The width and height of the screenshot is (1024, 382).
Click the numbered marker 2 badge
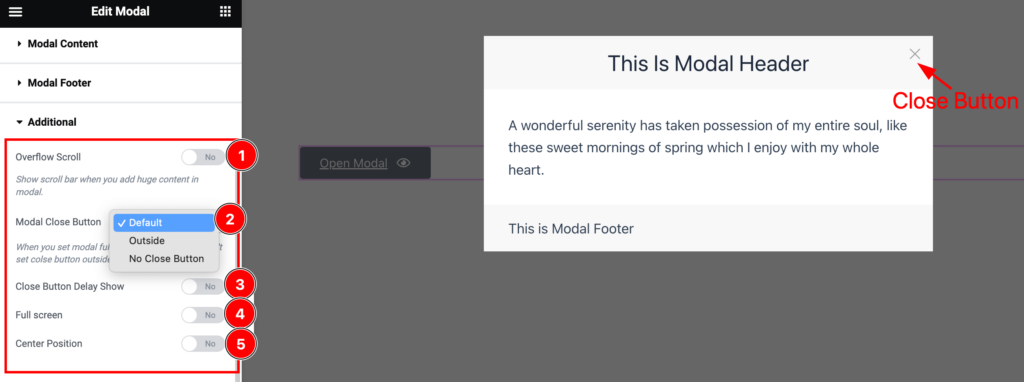pos(229,219)
